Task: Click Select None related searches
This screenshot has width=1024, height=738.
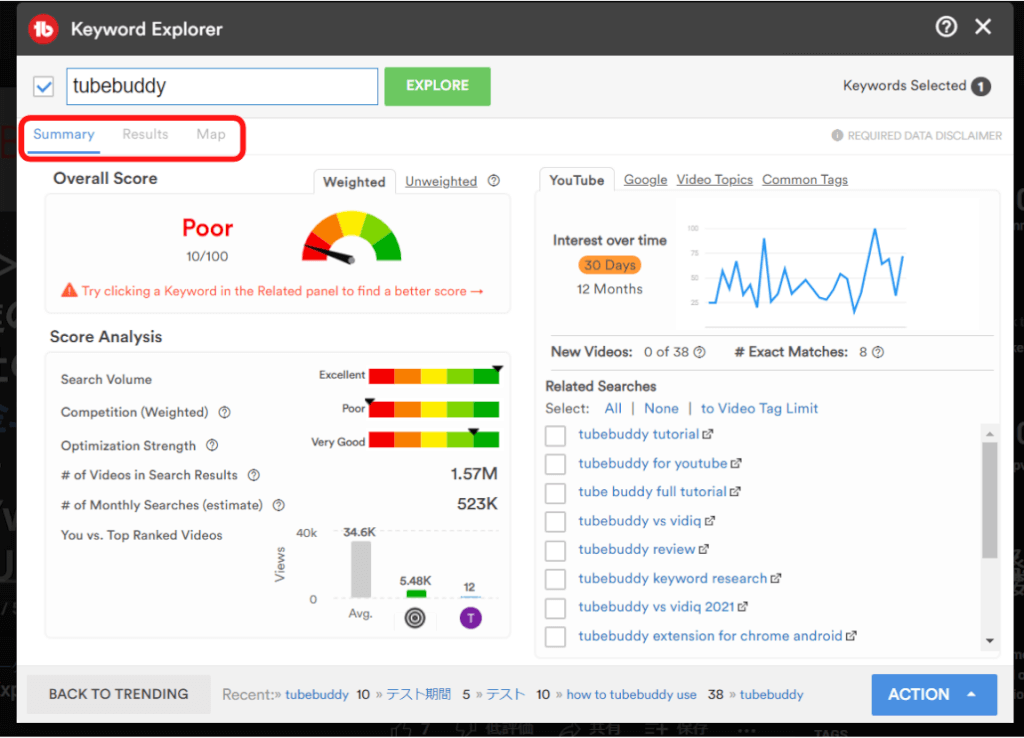Action: 661,408
